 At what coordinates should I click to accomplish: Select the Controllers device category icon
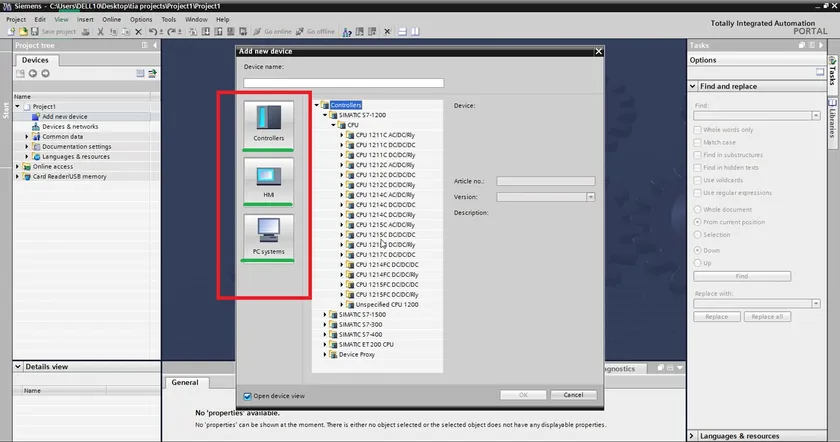(x=268, y=123)
